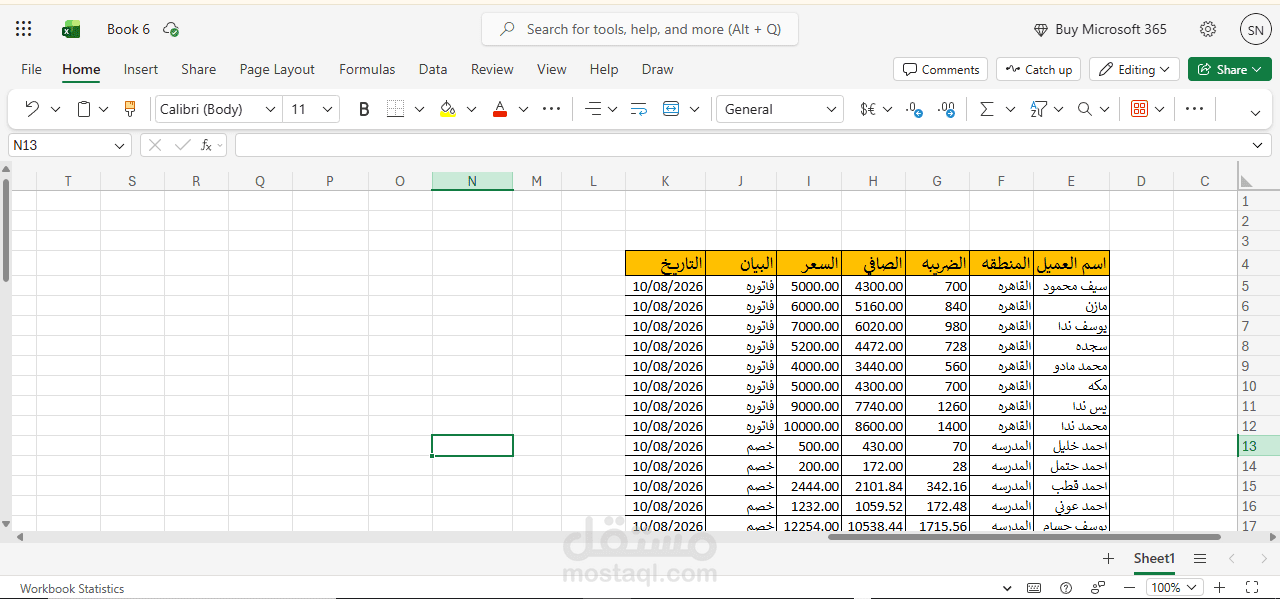
Task: Click Merge and Center icon
Action: click(x=671, y=109)
